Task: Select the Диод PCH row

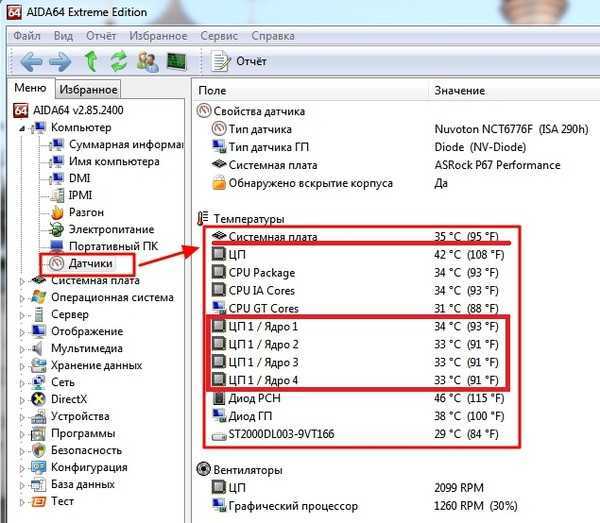Action: pyautogui.click(x=358, y=398)
